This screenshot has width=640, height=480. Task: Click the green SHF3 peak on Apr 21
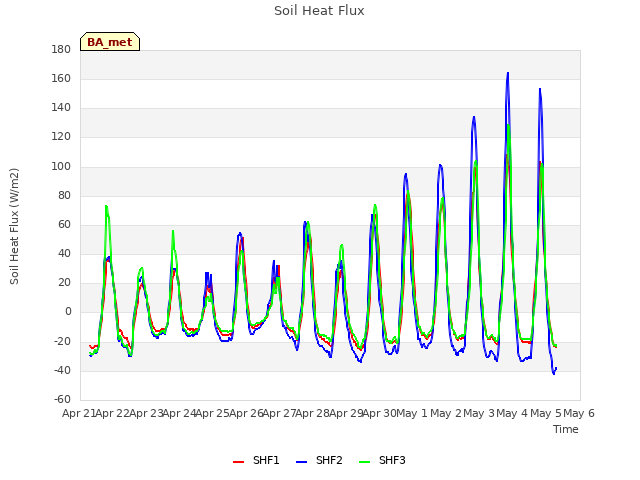pos(106,207)
